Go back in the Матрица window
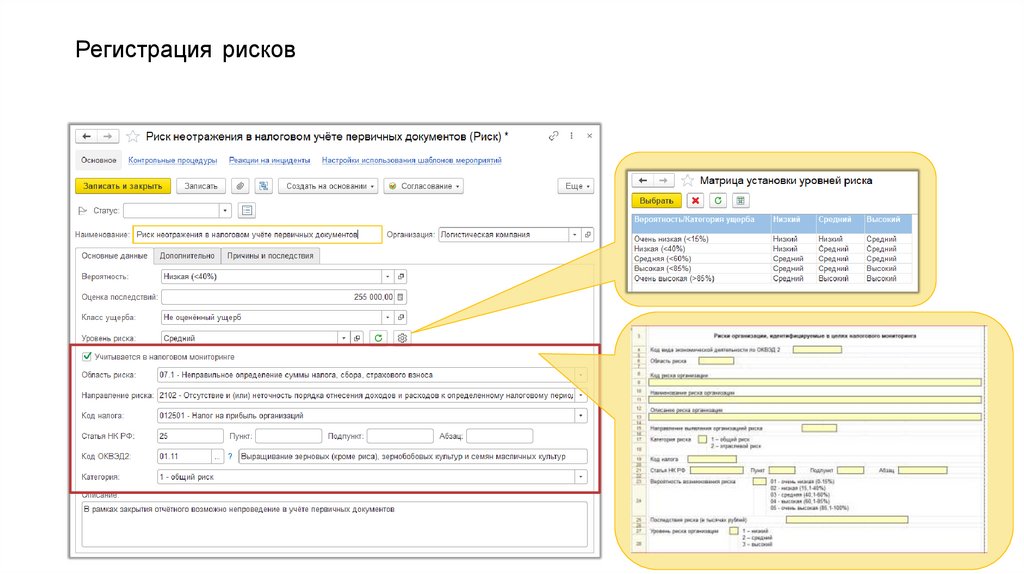The width and height of the screenshot is (1024, 574). 643,180
